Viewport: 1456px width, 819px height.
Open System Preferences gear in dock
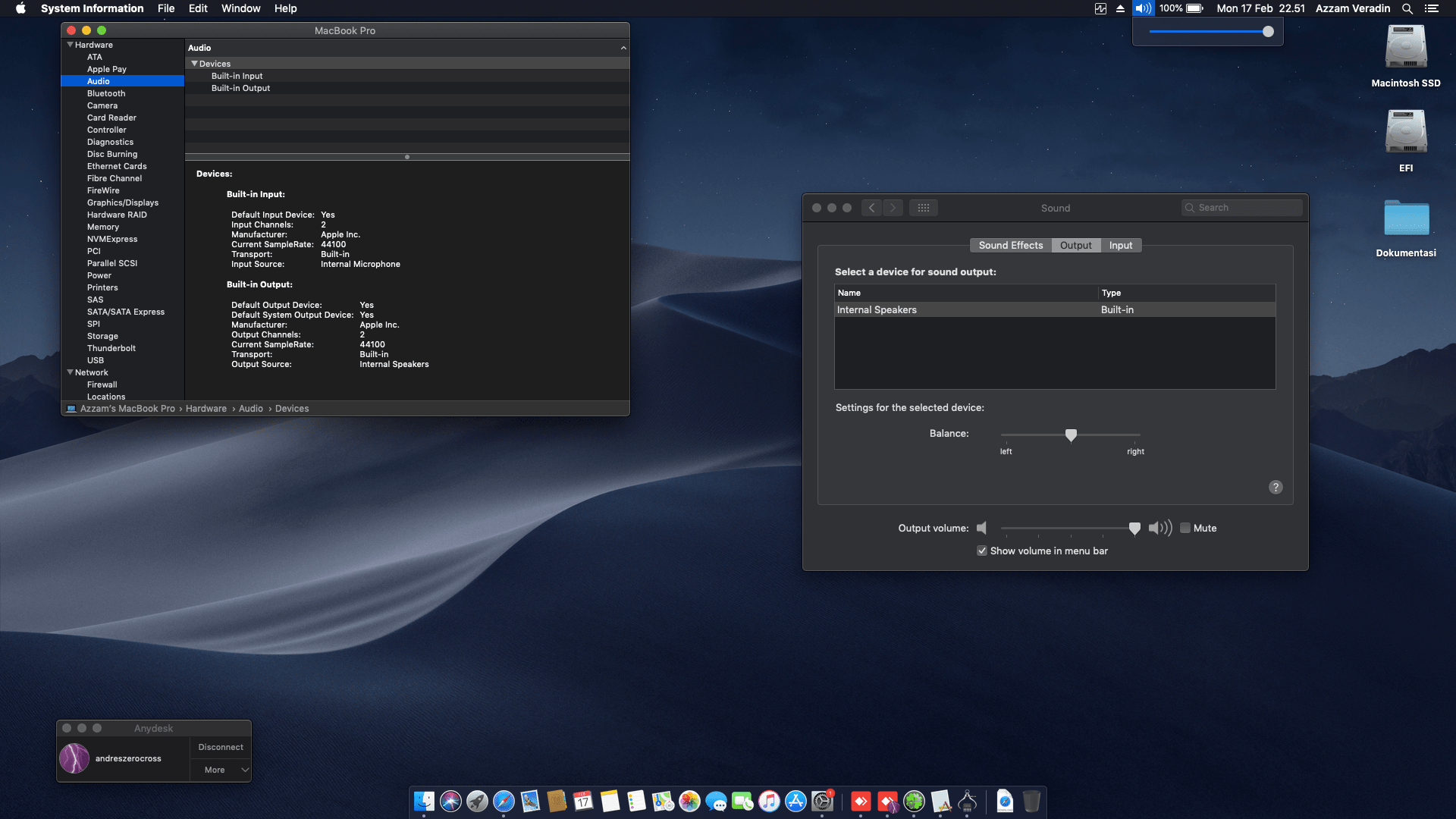click(x=822, y=801)
